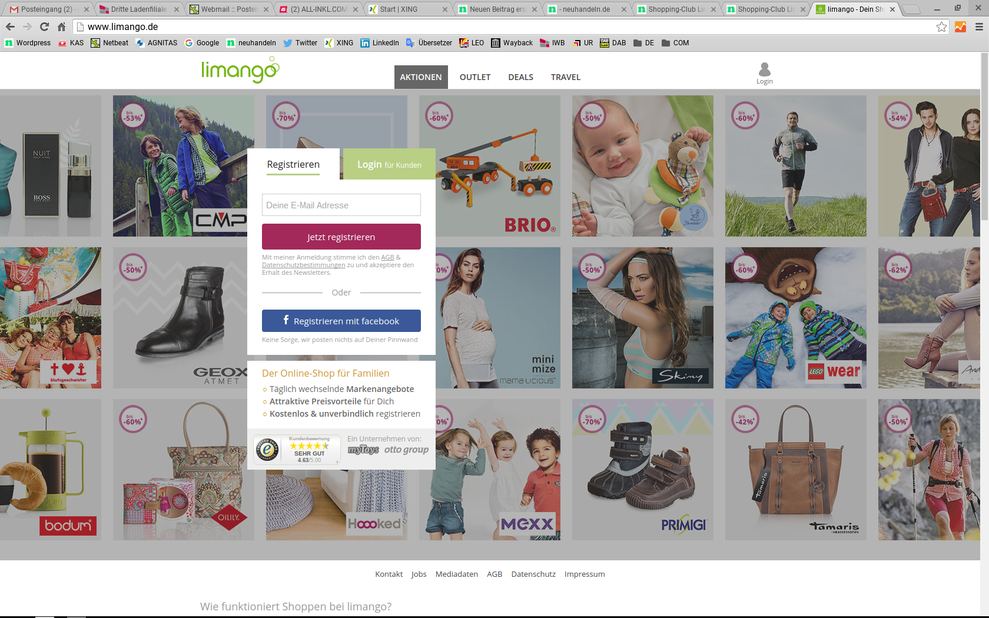The width and height of the screenshot is (989, 618).
Task: Open the Wayback bookmark
Action: (512, 43)
